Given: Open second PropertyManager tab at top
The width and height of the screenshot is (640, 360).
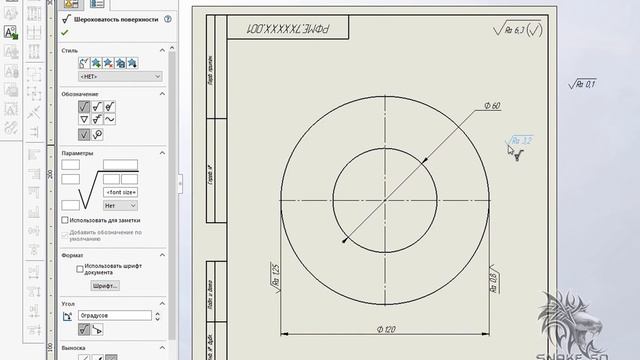Looking at the screenshot, I should point(97,4).
